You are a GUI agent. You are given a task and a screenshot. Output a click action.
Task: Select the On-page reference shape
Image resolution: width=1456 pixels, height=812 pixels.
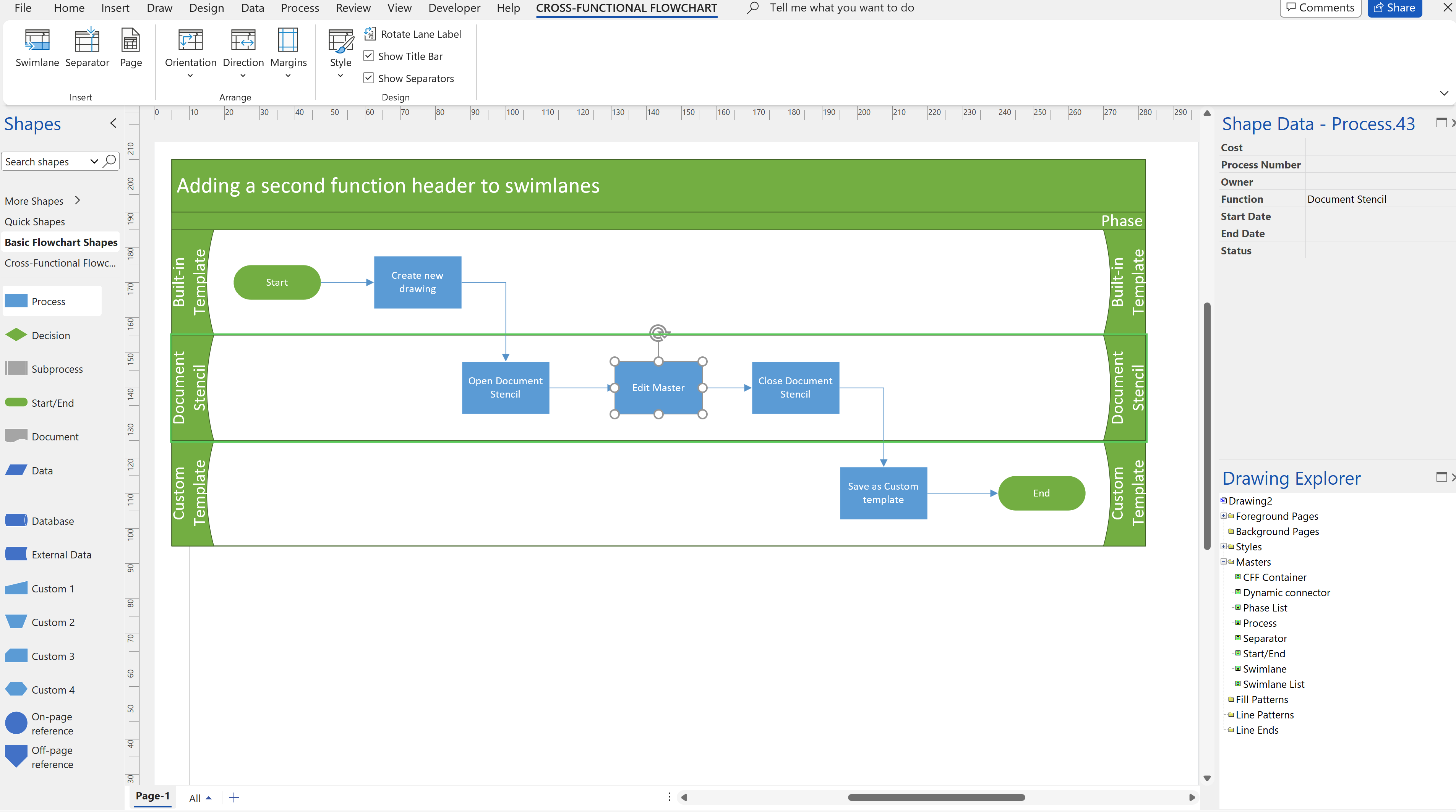click(52, 723)
